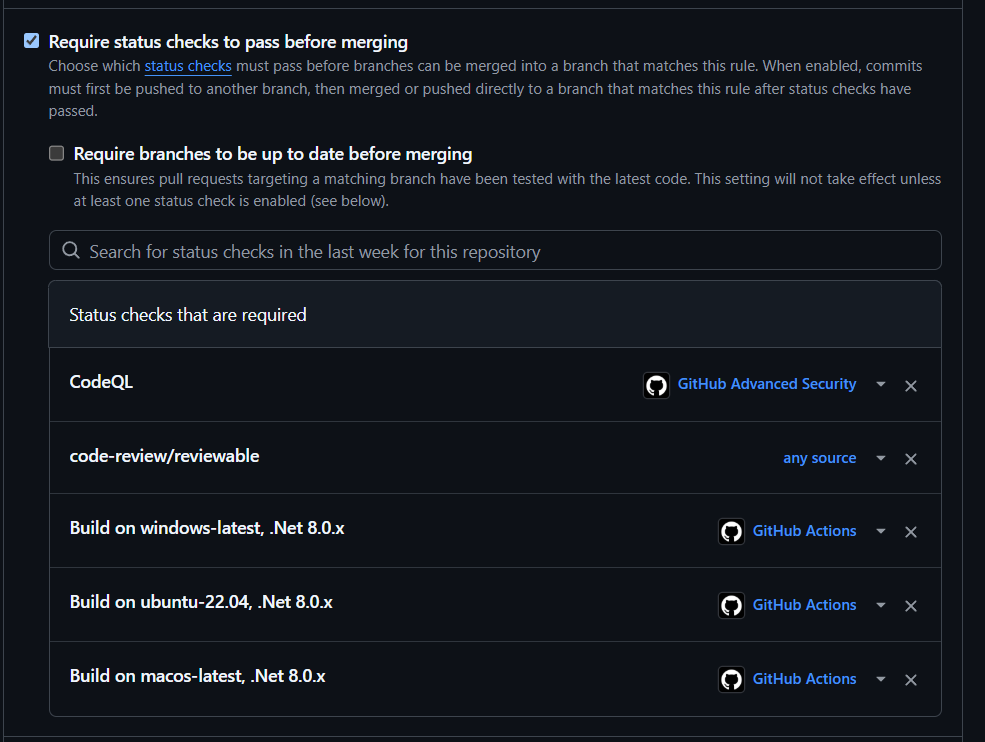Click GitHub icon in ubuntu-22.04 build row
This screenshot has height=742, width=985.
coord(731,605)
